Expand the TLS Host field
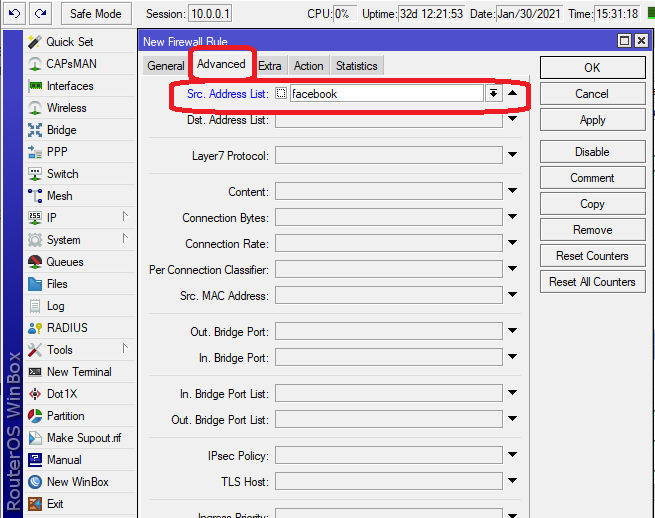655x518 pixels. [513, 481]
